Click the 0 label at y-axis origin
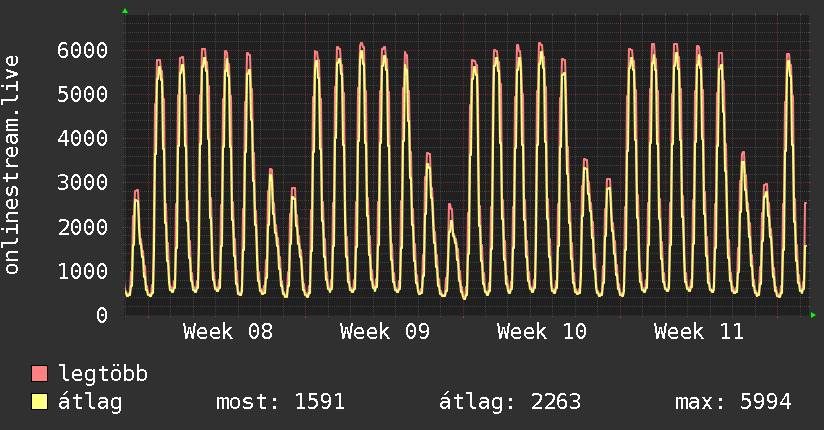Screen dimensions: 824x430 pos(101,315)
